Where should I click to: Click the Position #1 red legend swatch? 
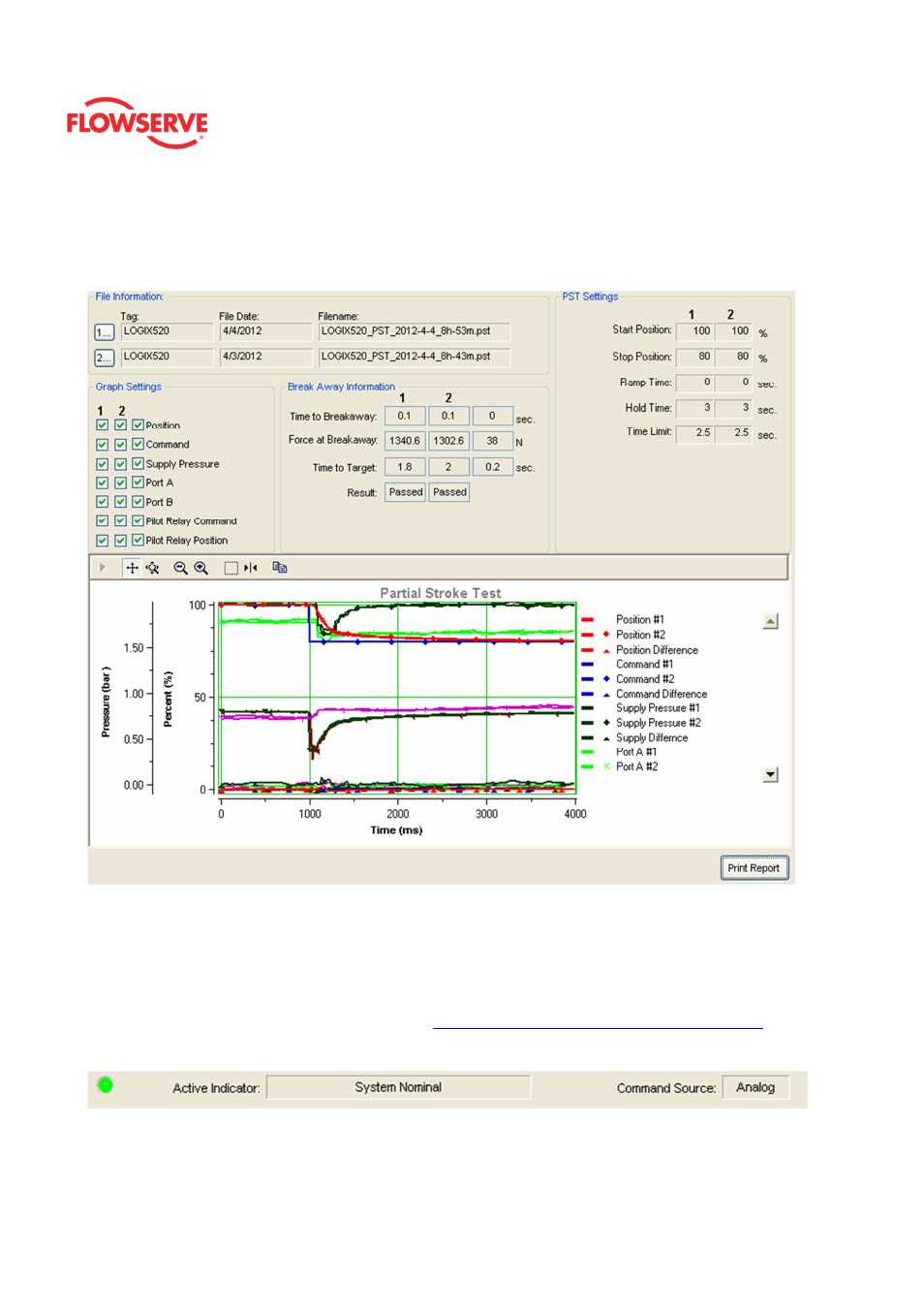pyautogui.click(x=587, y=620)
